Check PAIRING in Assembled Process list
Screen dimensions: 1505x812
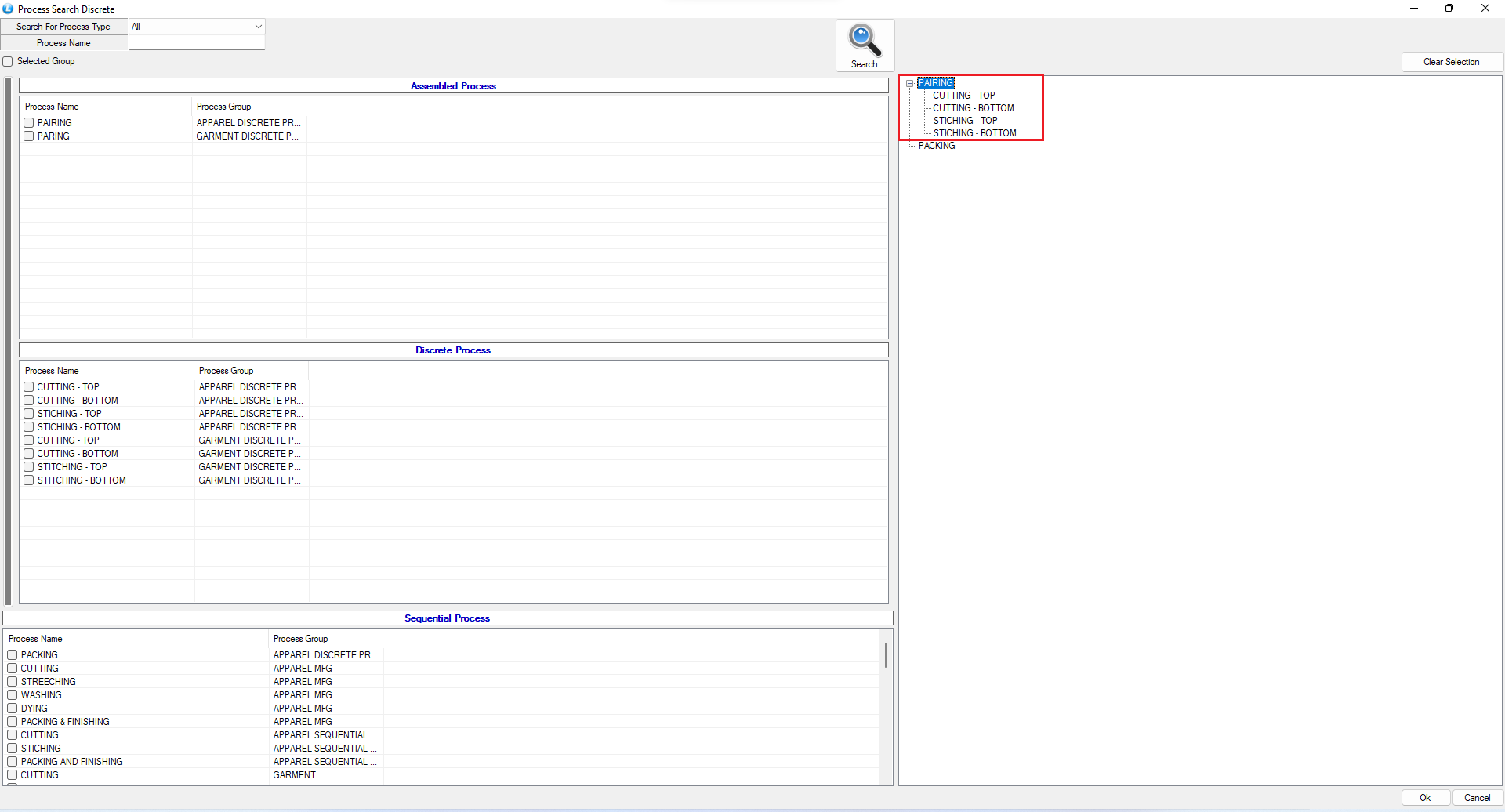29,123
